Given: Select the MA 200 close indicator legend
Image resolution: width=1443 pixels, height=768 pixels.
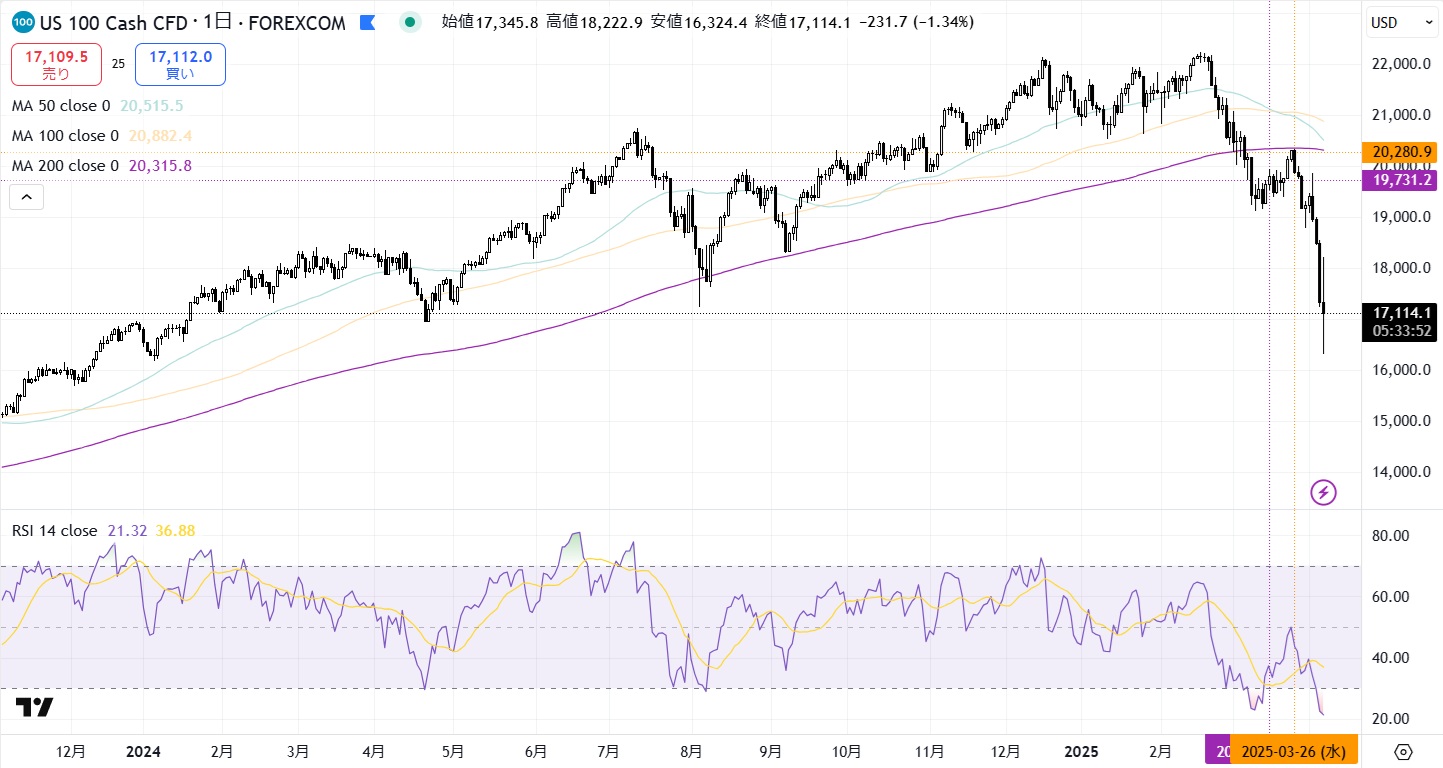Looking at the screenshot, I should pyautogui.click(x=65, y=165).
